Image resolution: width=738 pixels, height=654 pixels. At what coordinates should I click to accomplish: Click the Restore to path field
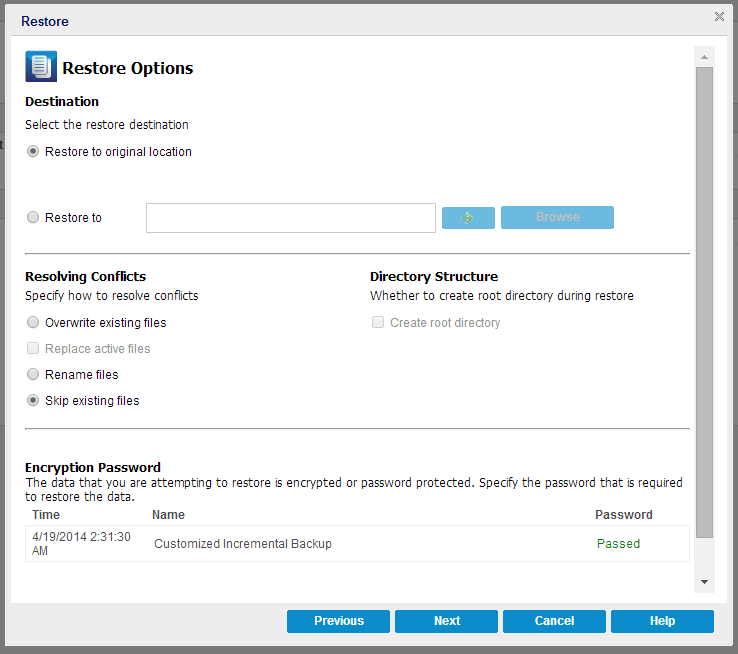click(x=290, y=218)
